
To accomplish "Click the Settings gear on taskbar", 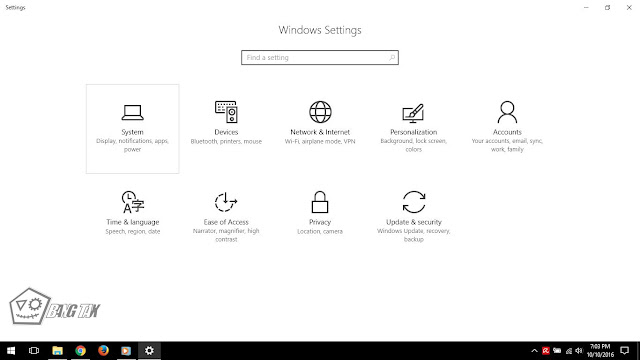I will click(149, 351).
